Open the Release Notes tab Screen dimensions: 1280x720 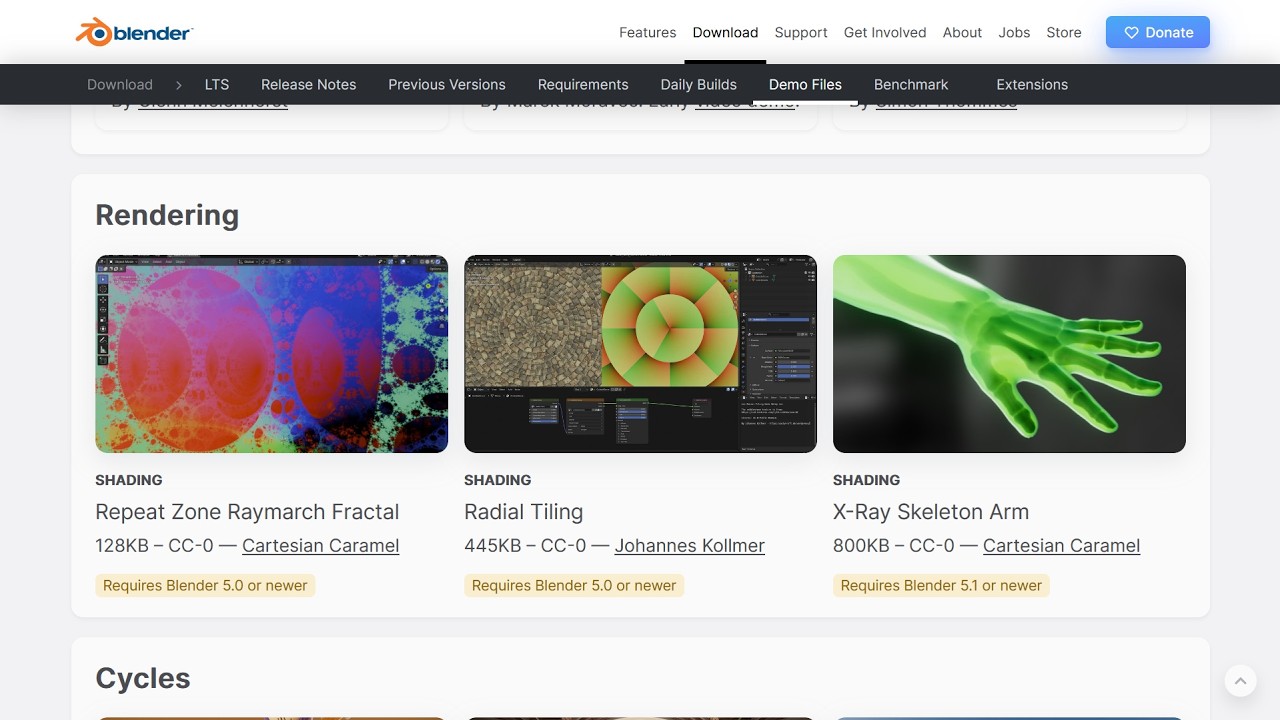click(x=308, y=85)
